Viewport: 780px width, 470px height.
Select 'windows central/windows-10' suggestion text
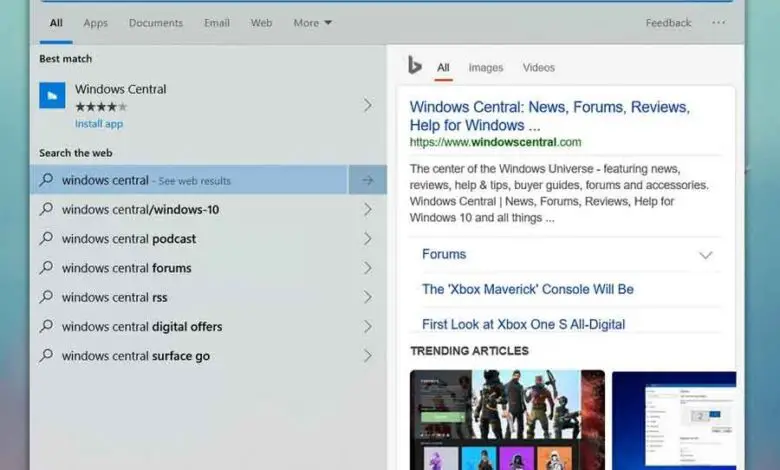point(140,209)
